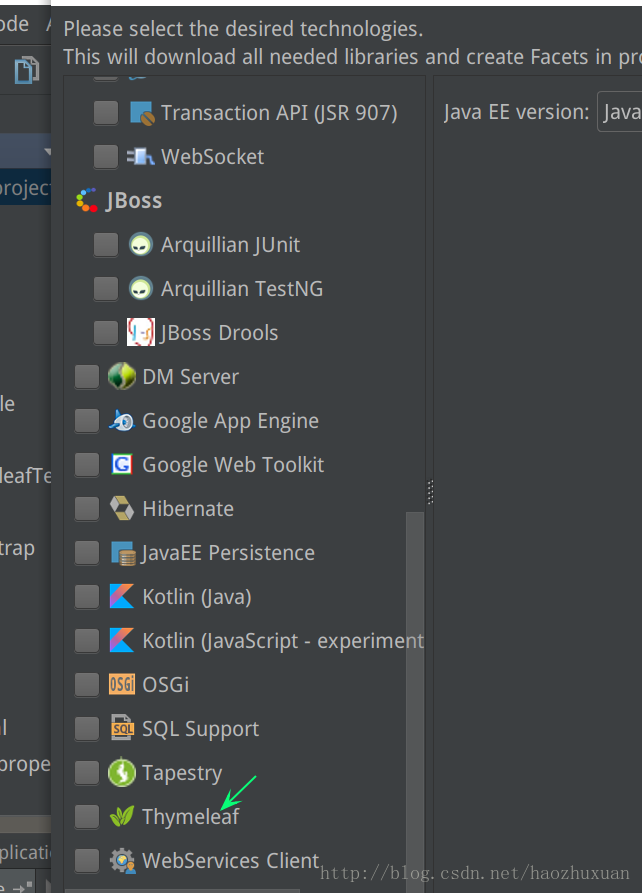This screenshot has width=642, height=893.
Task: Click the DM Server globe icon
Action: click(121, 376)
